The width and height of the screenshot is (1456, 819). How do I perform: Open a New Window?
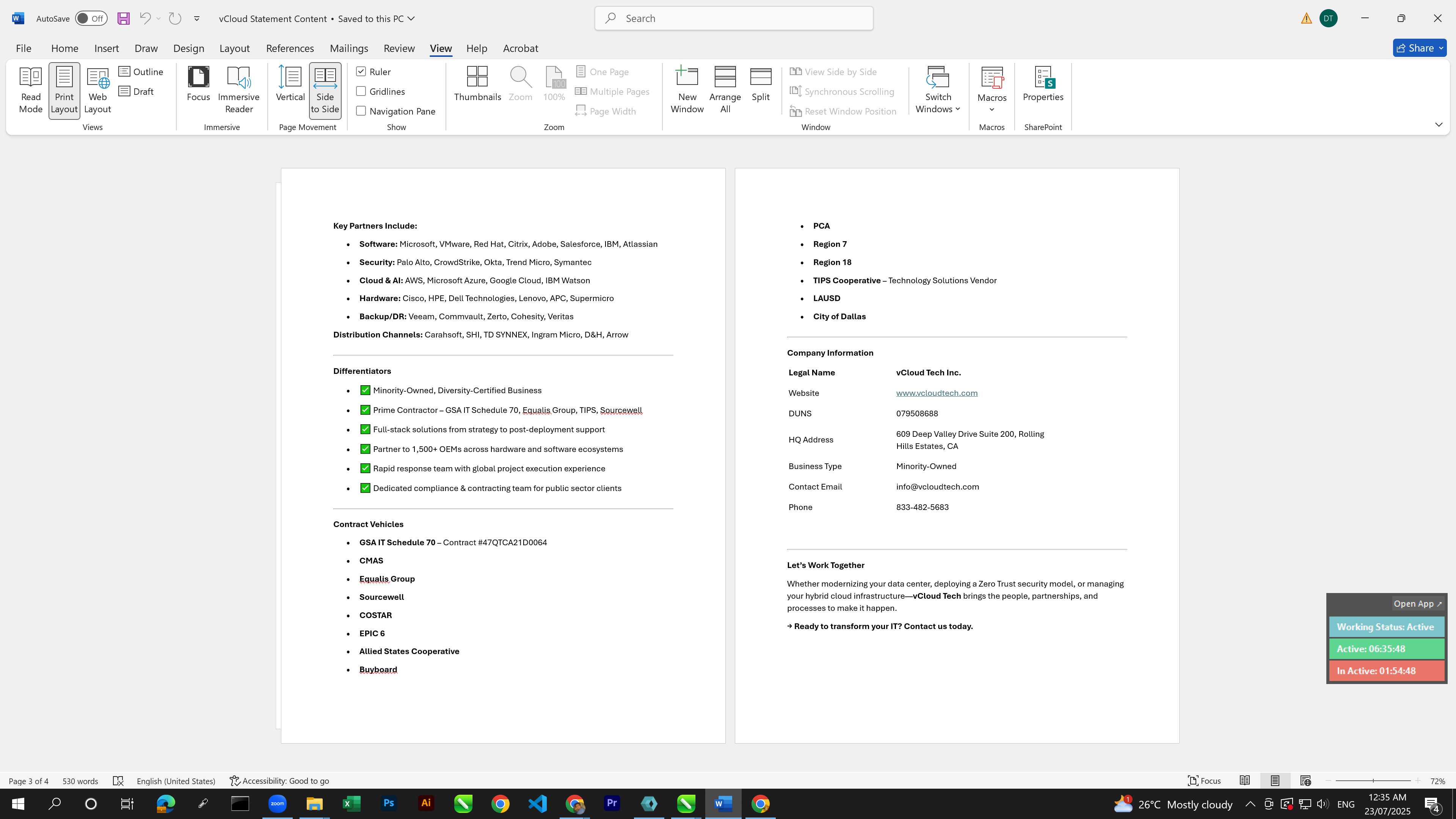click(x=687, y=91)
